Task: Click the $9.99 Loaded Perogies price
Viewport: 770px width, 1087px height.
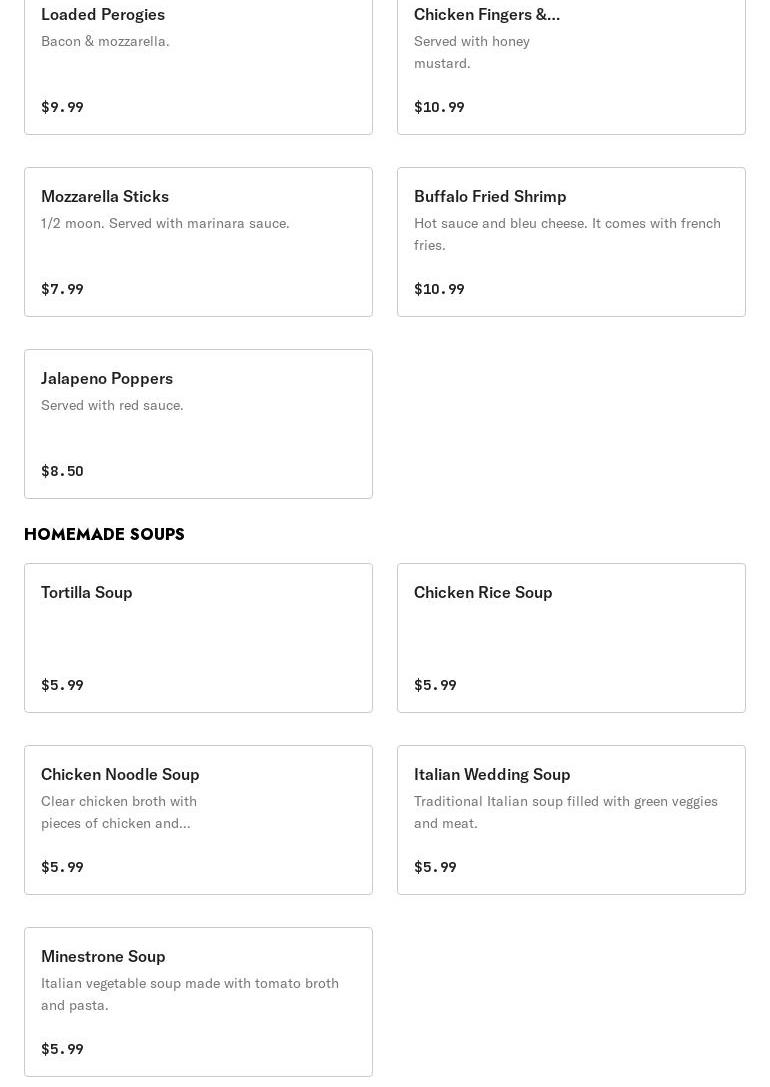Action: point(62,107)
